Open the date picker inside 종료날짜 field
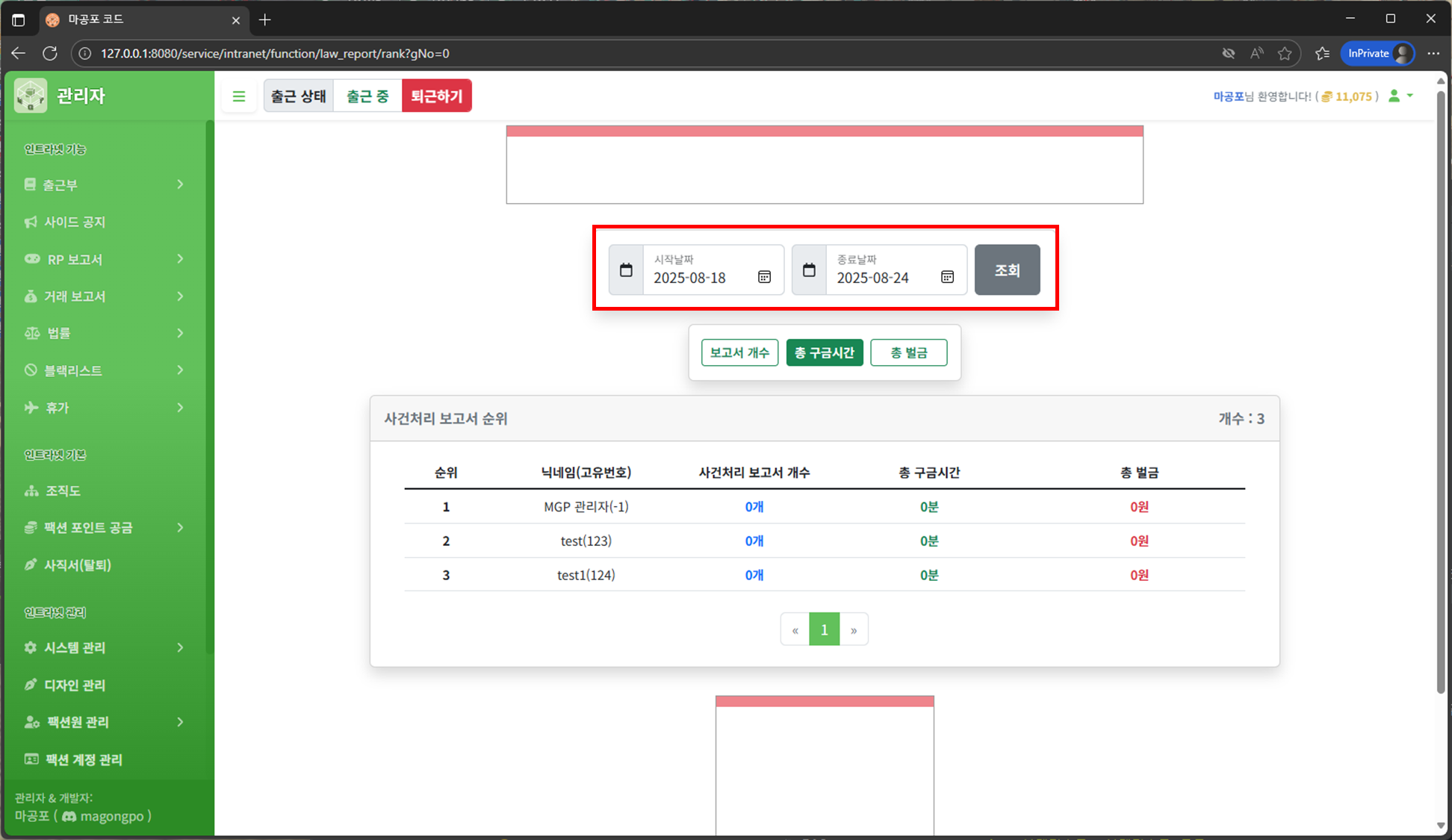Image resolution: width=1452 pixels, height=840 pixels. pyautogui.click(x=948, y=277)
